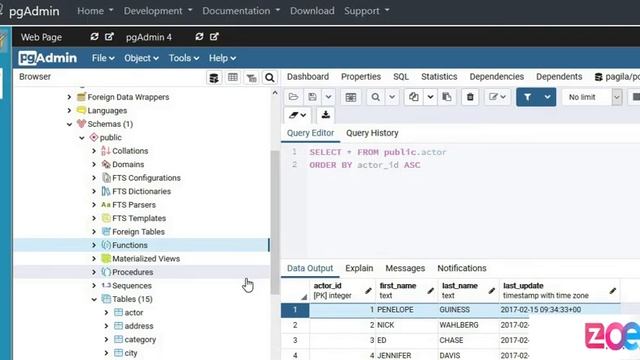Open the No limit rows dropdown
Image resolution: width=640 pixels, height=360 pixels.
(592, 97)
